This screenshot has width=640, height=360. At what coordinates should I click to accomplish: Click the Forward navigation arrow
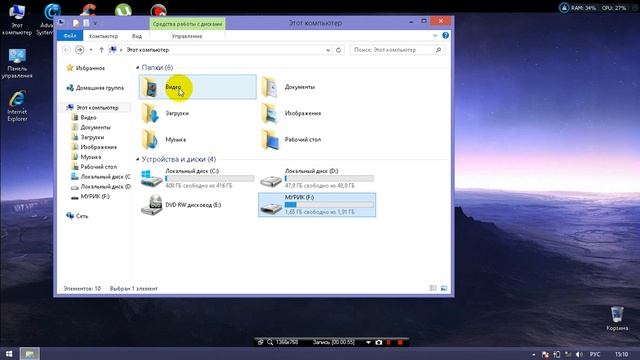coord(80,50)
